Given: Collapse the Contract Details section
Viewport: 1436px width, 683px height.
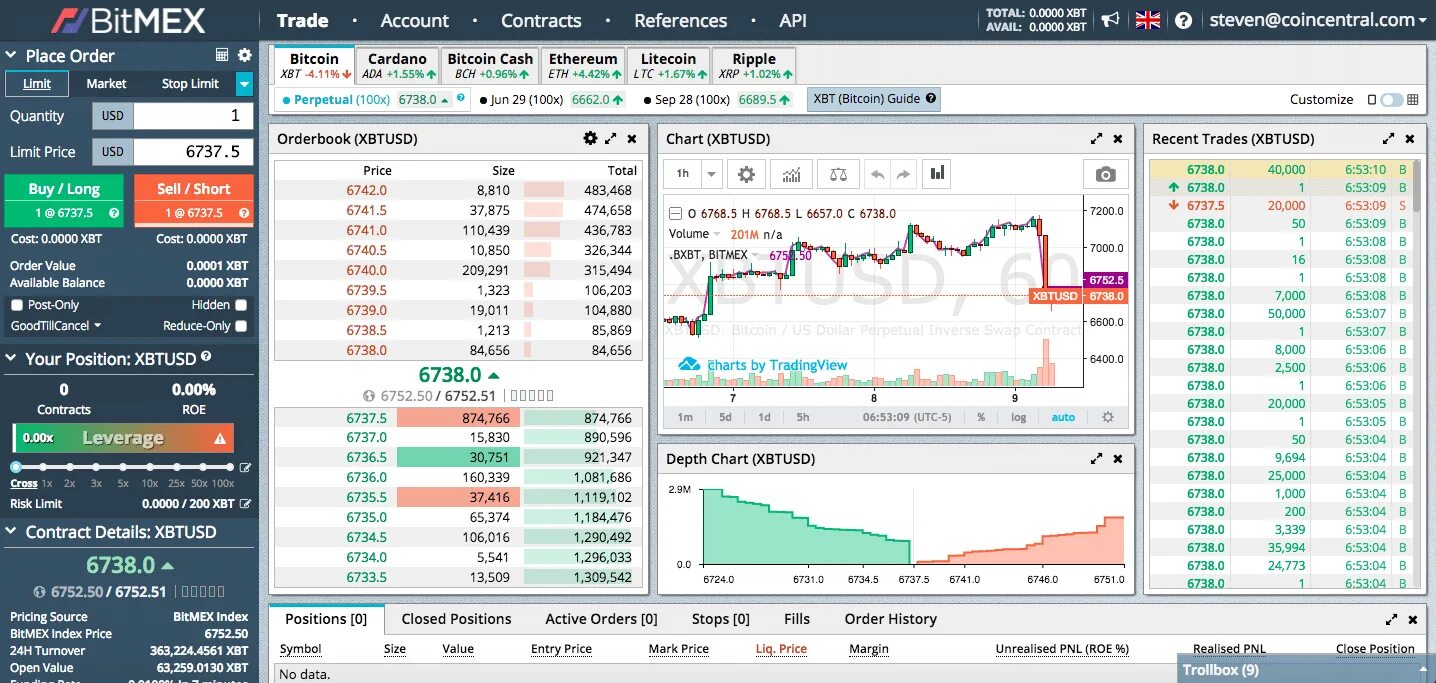Looking at the screenshot, I should (11, 532).
